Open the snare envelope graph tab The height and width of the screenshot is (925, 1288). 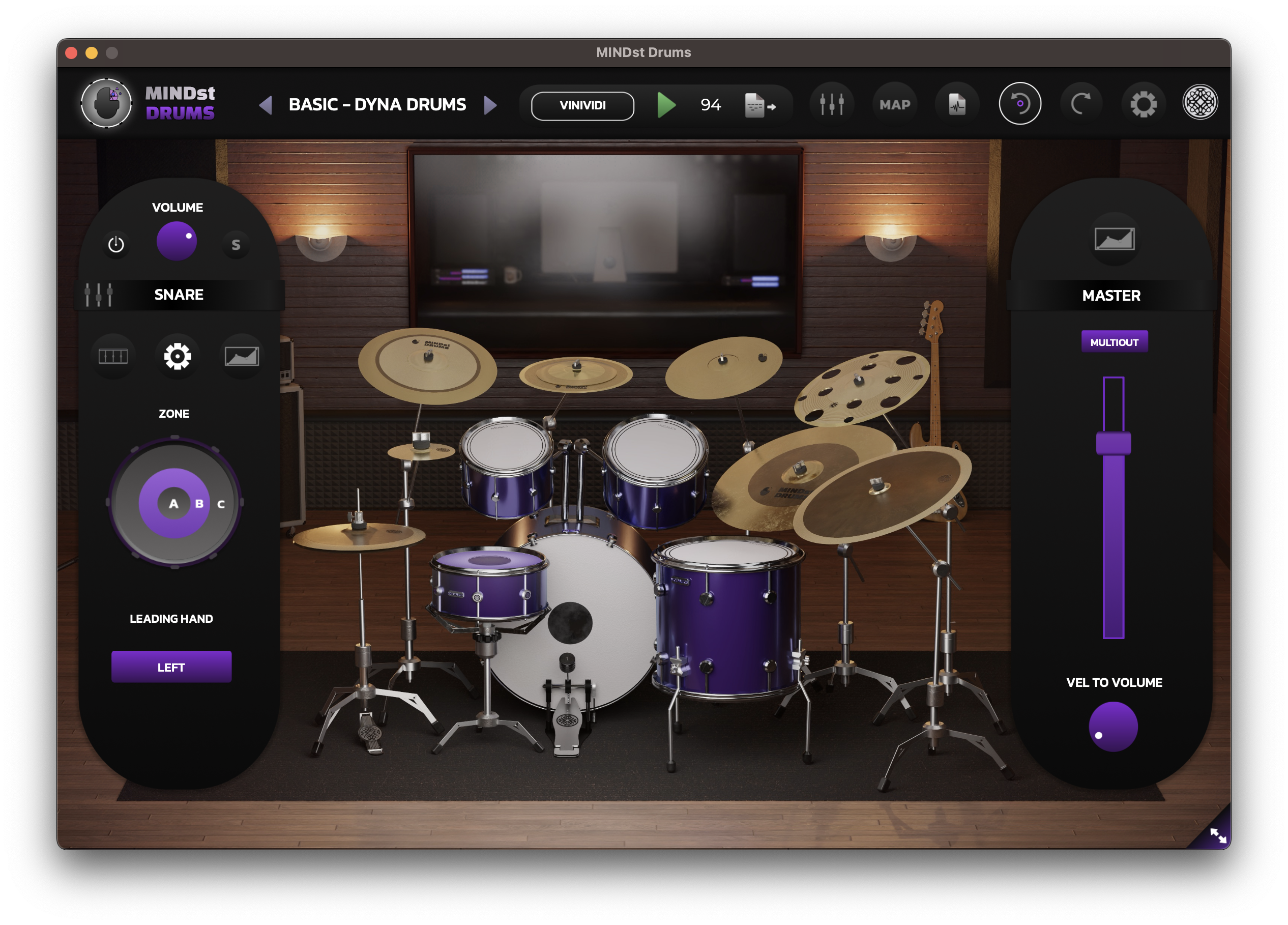242,356
